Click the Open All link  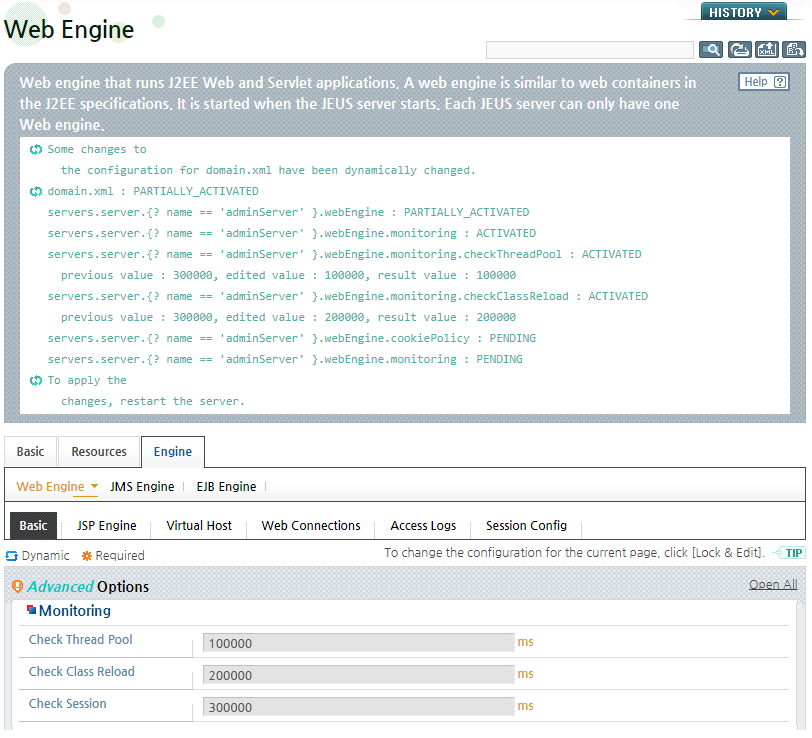[x=773, y=585]
